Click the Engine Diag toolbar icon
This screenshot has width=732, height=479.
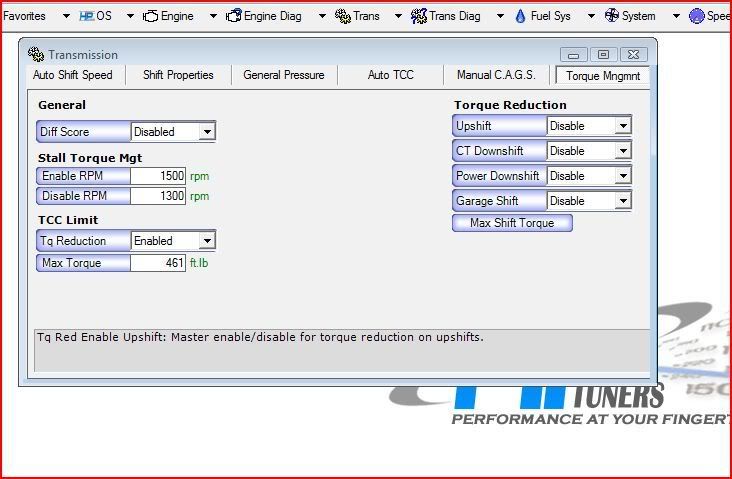pos(233,16)
